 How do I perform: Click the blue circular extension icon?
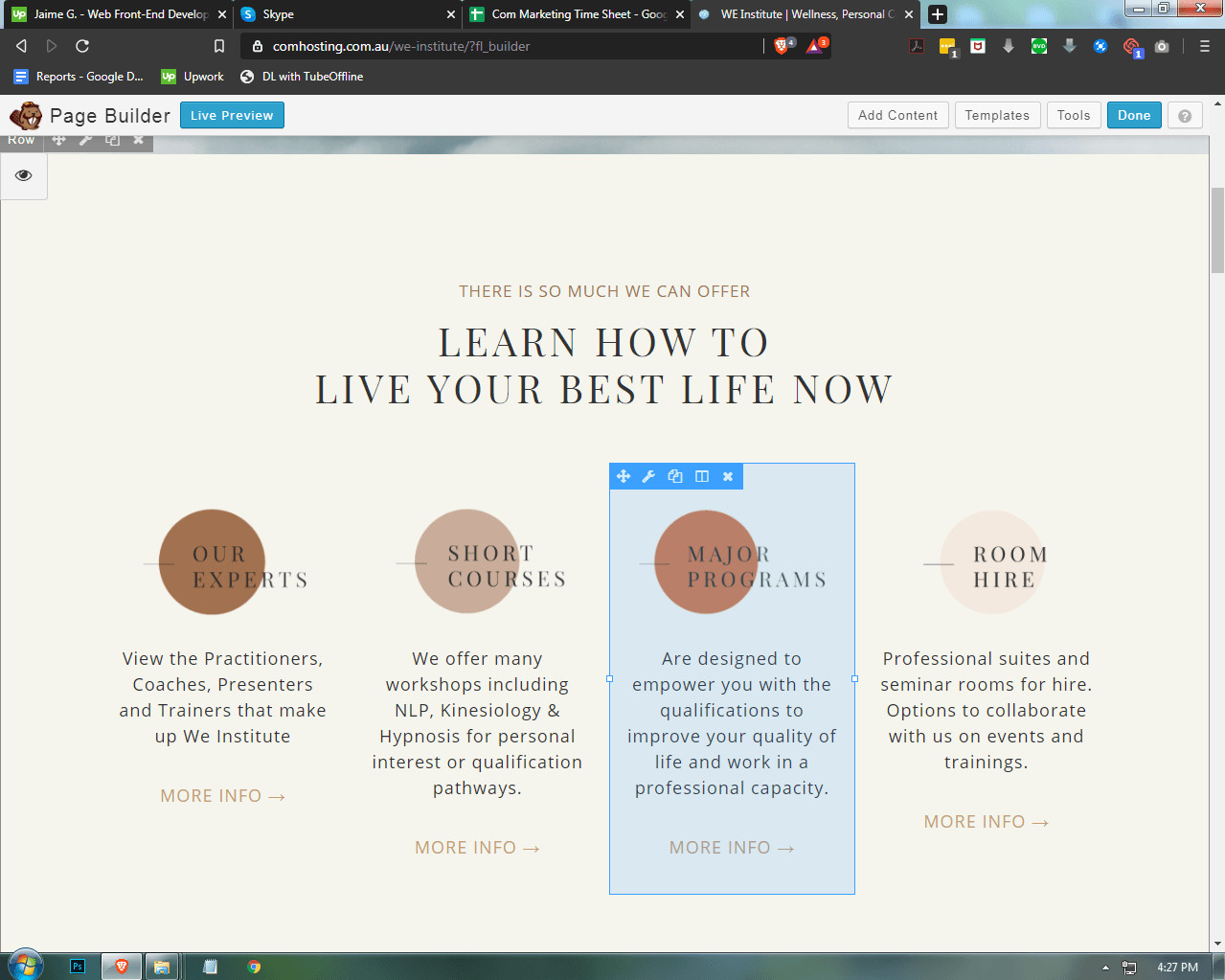[x=1100, y=46]
